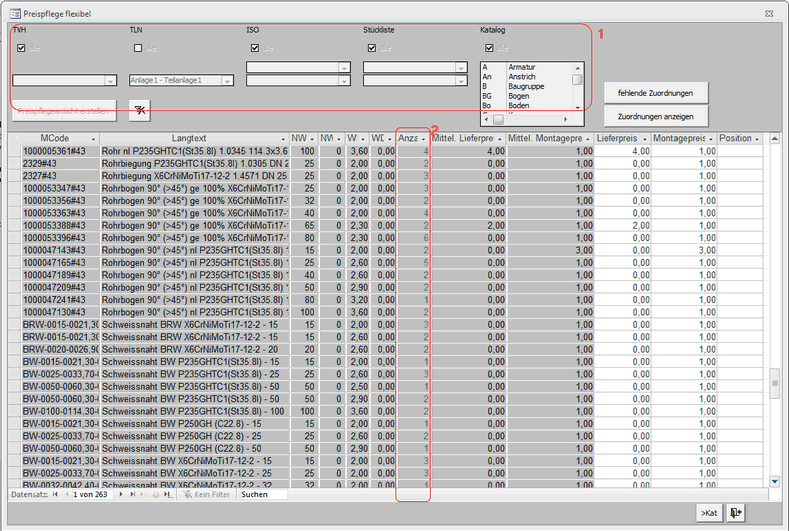Viewport: 789px width, 531px height.
Task: Click the Suchen search field
Action: tap(262, 495)
